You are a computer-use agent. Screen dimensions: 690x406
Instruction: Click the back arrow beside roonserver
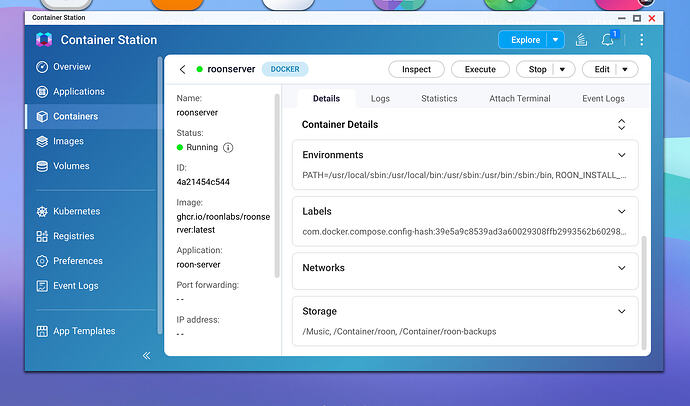(x=183, y=69)
